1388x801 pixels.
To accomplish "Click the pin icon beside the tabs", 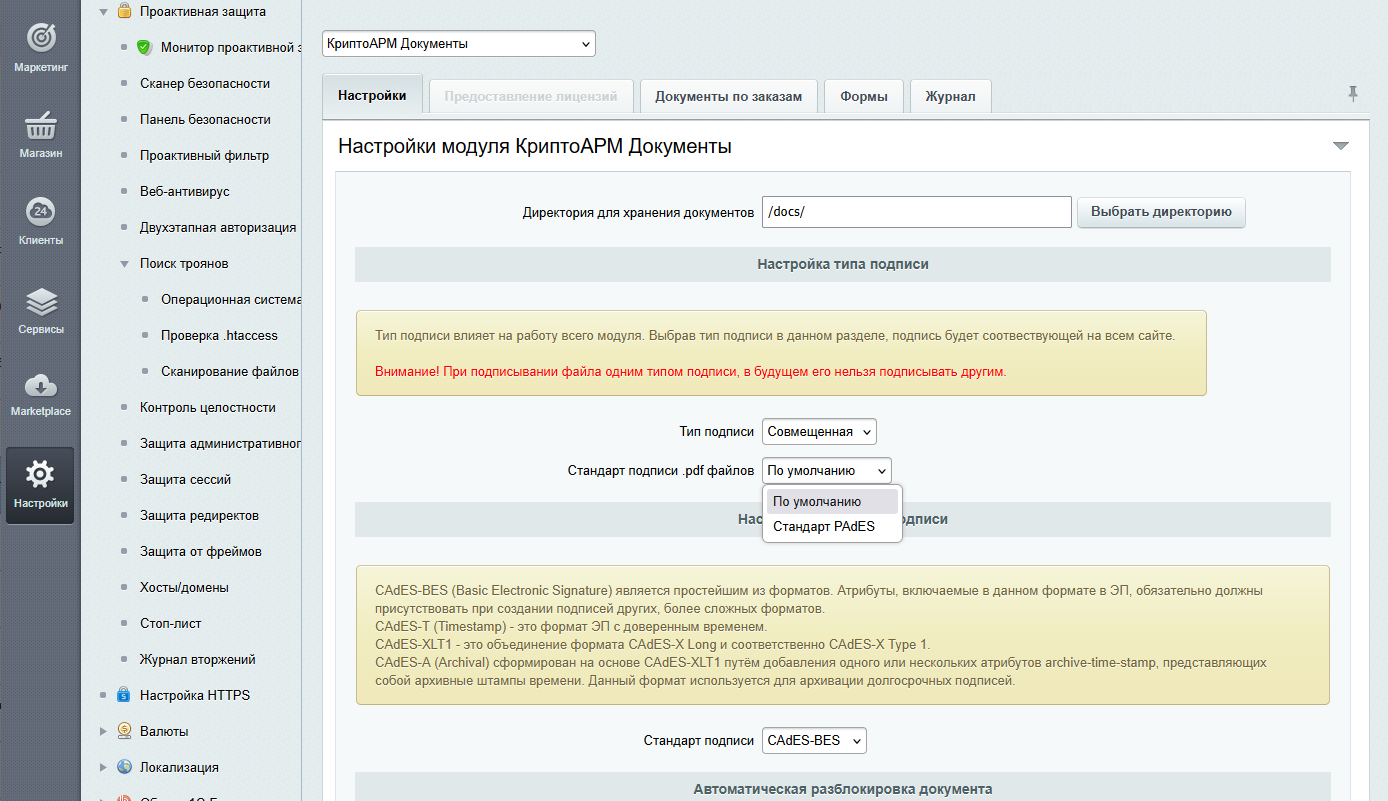I will point(1353,92).
